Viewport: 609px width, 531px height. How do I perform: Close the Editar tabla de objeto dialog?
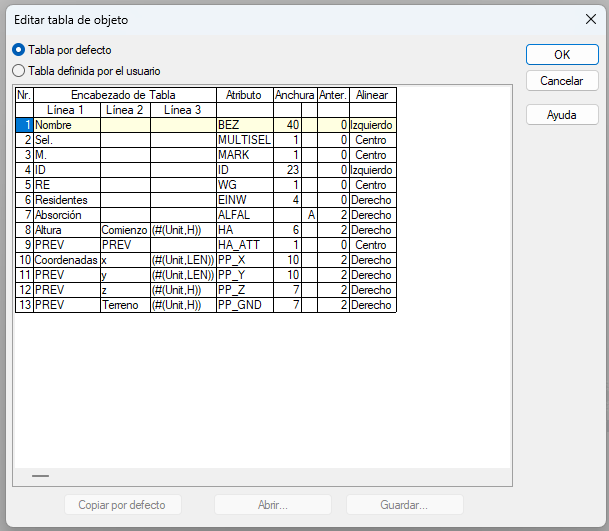(590, 18)
